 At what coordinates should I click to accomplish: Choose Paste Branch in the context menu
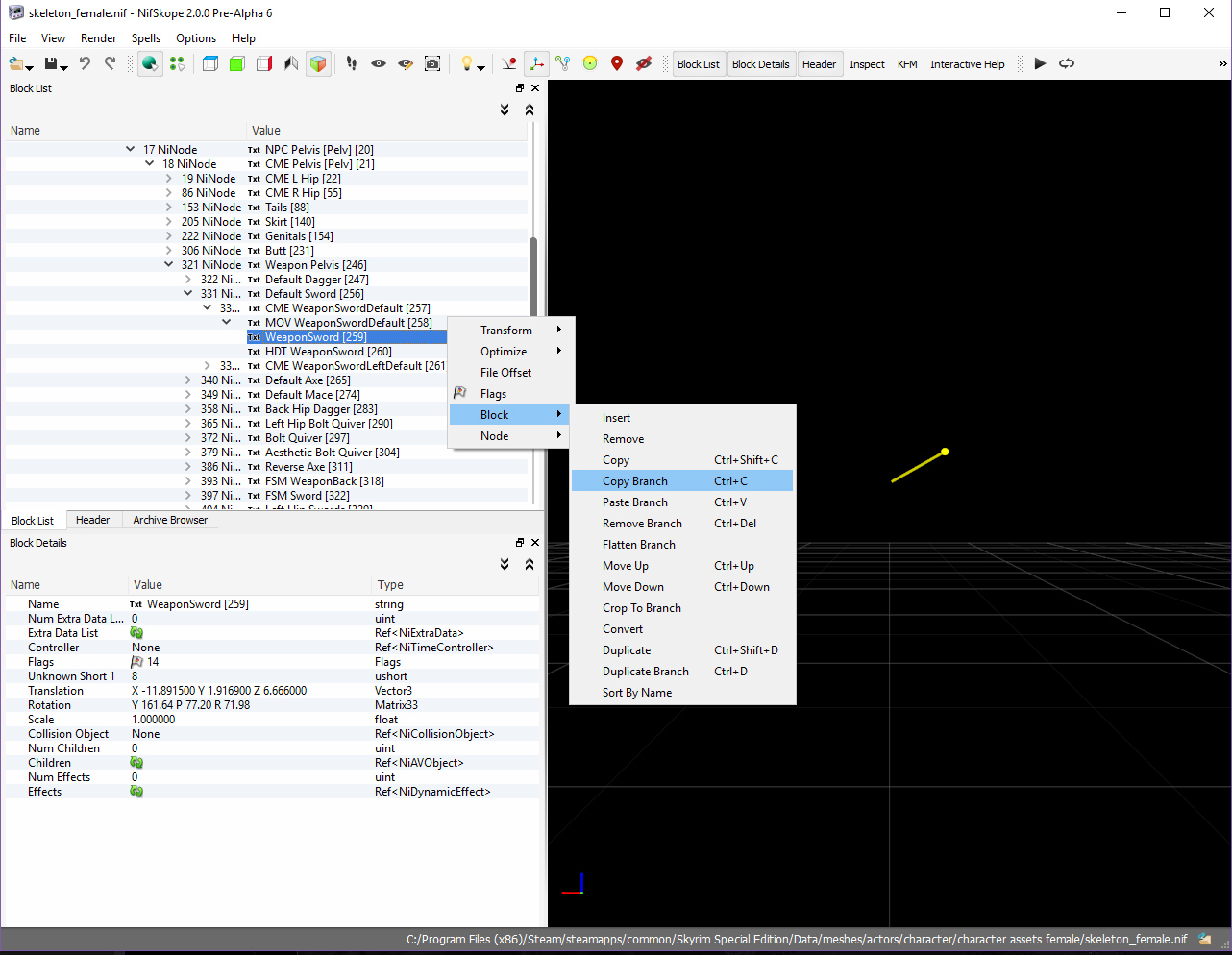coord(682,502)
